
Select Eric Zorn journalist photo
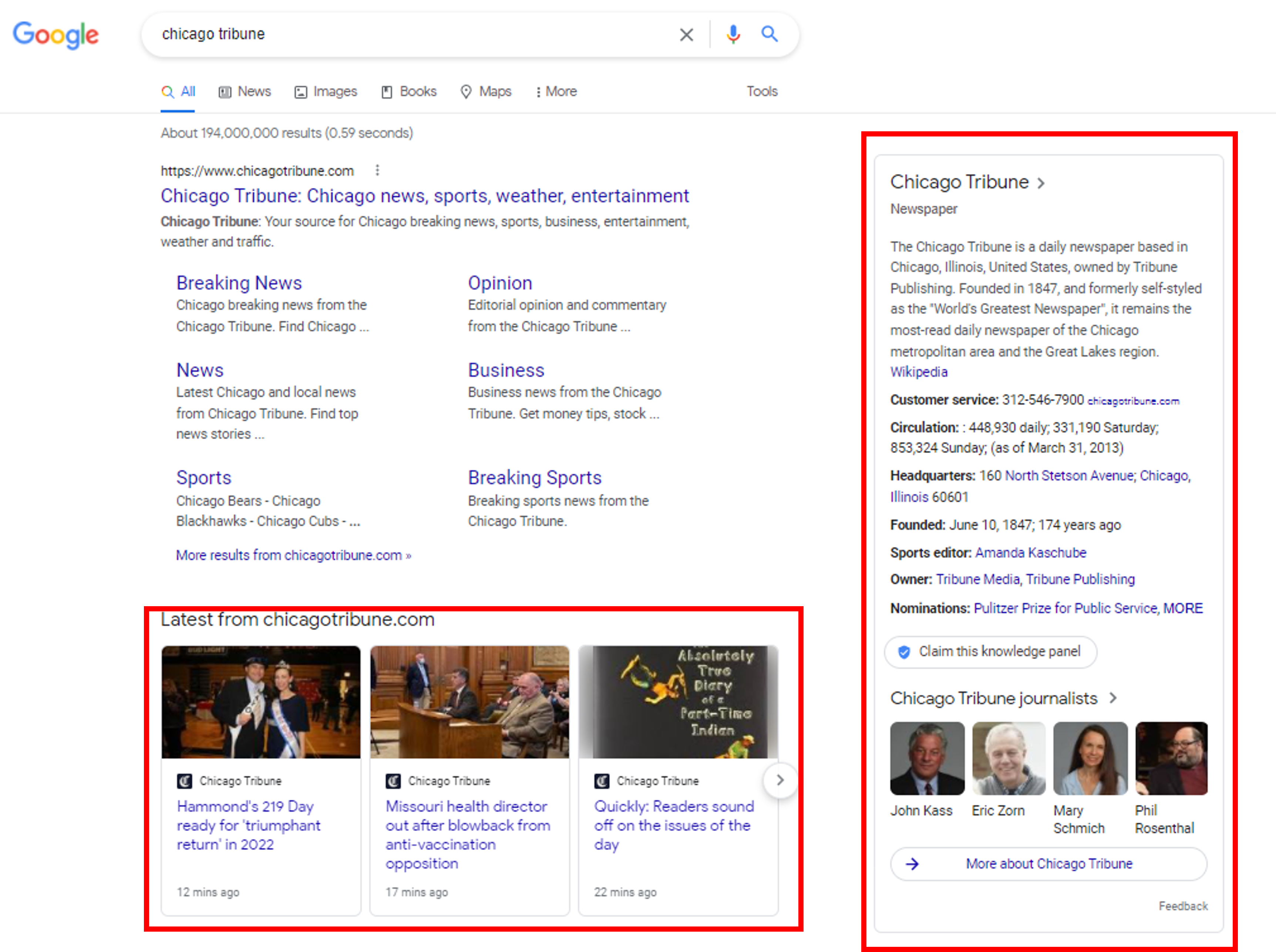[1009, 758]
